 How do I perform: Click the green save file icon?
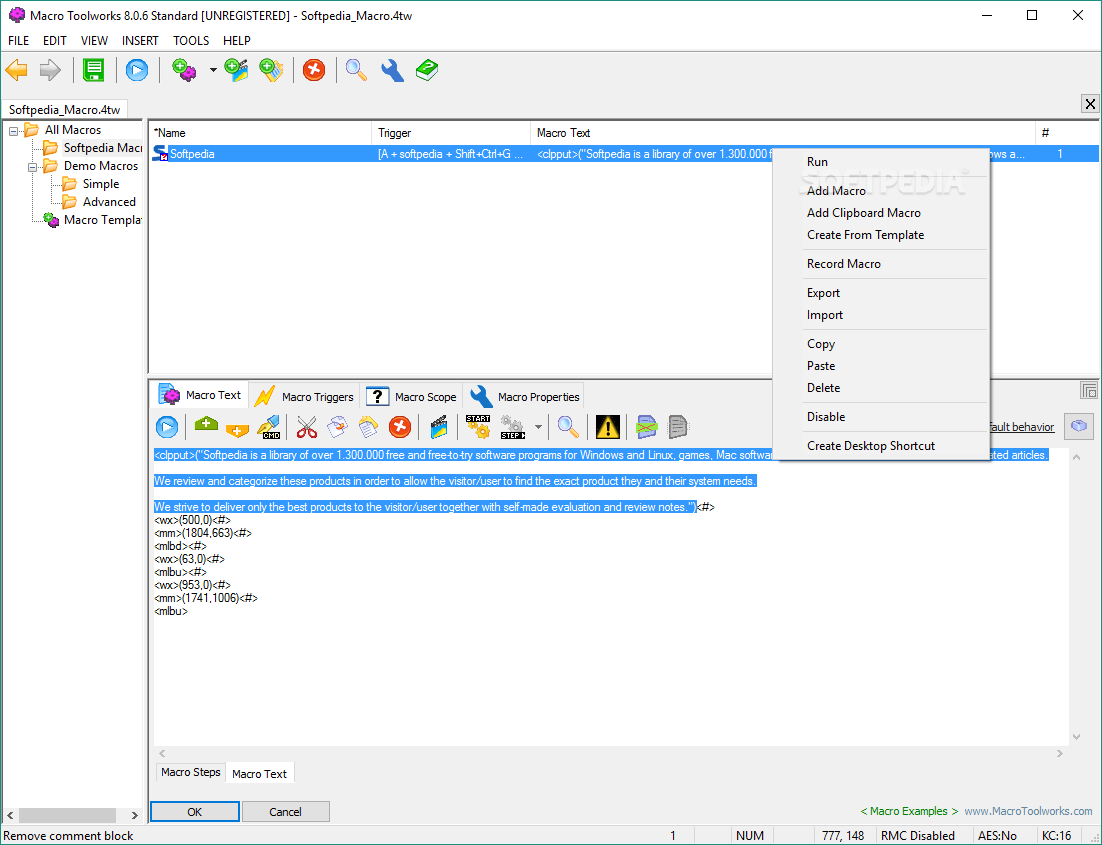pos(93,70)
